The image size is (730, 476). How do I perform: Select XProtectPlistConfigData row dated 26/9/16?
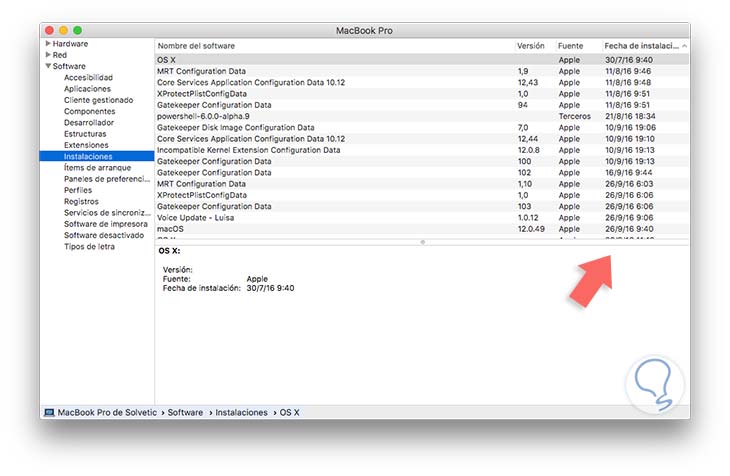point(422,195)
